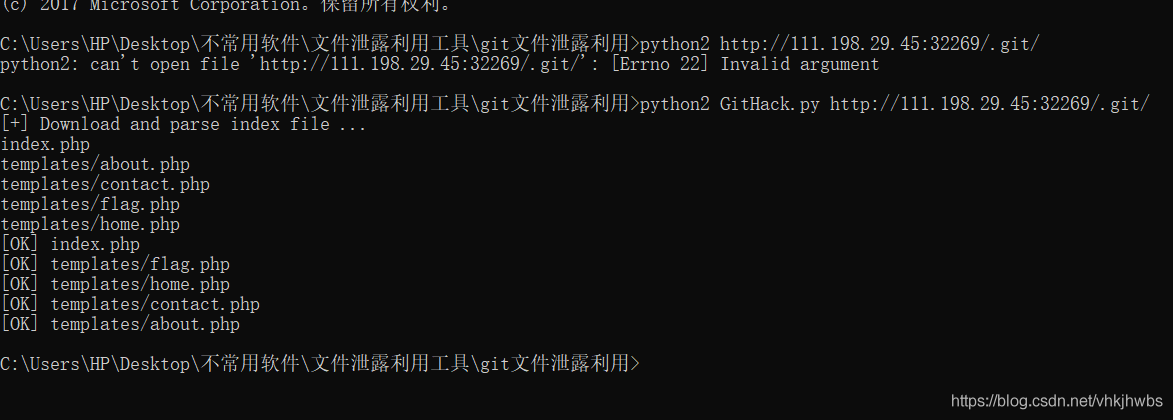Click the templates/flag.php entry without OK prefix
The image size is (1173, 420).
90,204
